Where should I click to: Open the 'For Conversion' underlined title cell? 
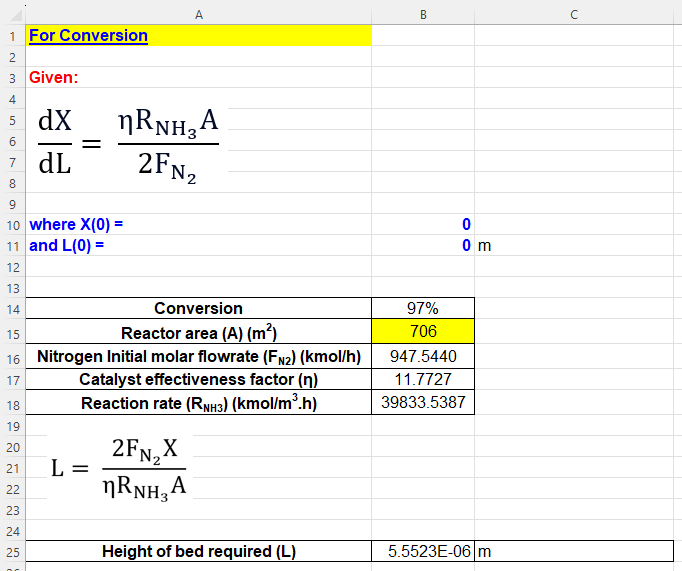pos(89,36)
